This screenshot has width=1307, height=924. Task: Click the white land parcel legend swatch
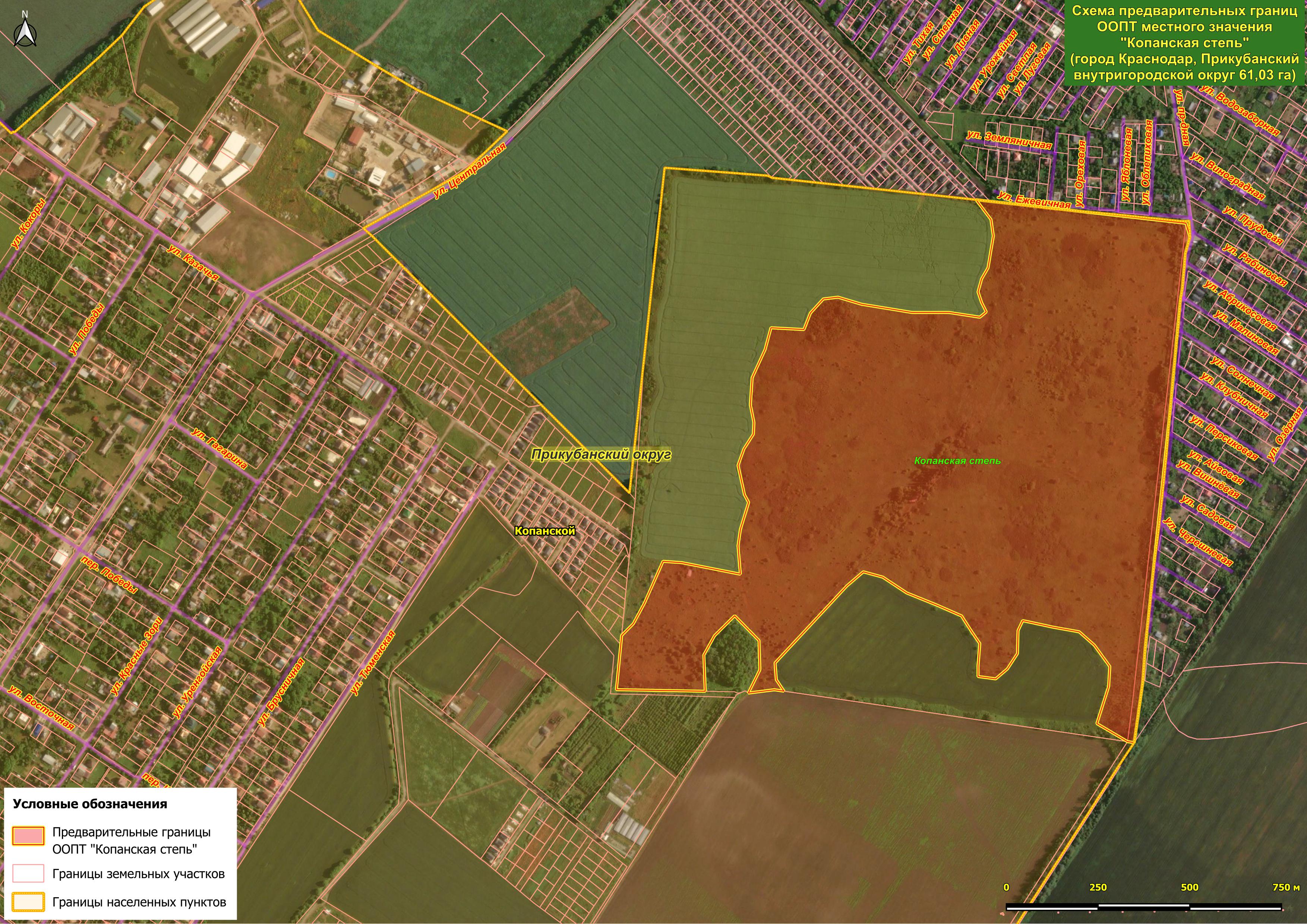(28, 873)
